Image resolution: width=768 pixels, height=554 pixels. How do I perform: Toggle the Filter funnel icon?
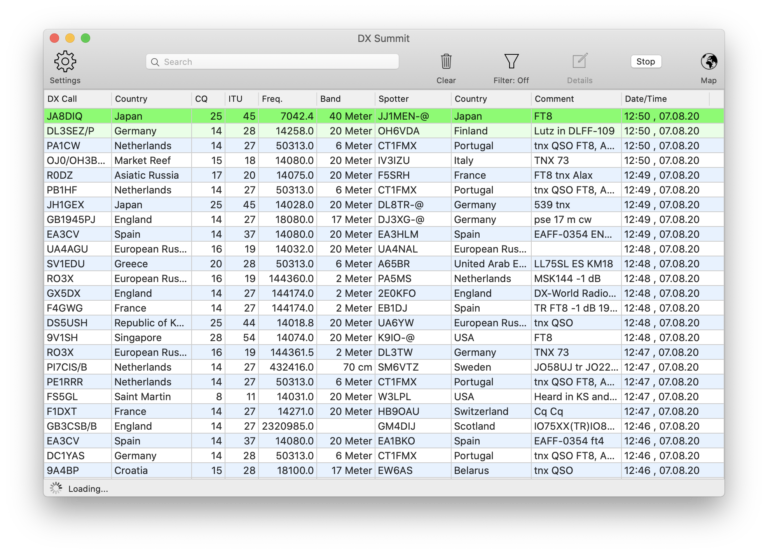(511, 62)
